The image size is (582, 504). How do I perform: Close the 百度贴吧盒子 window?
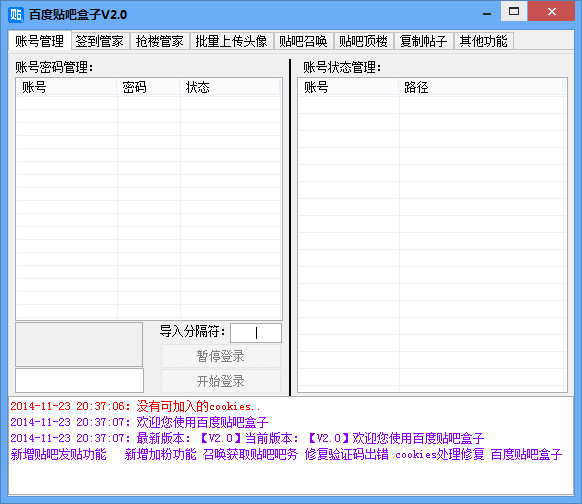[x=552, y=12]
